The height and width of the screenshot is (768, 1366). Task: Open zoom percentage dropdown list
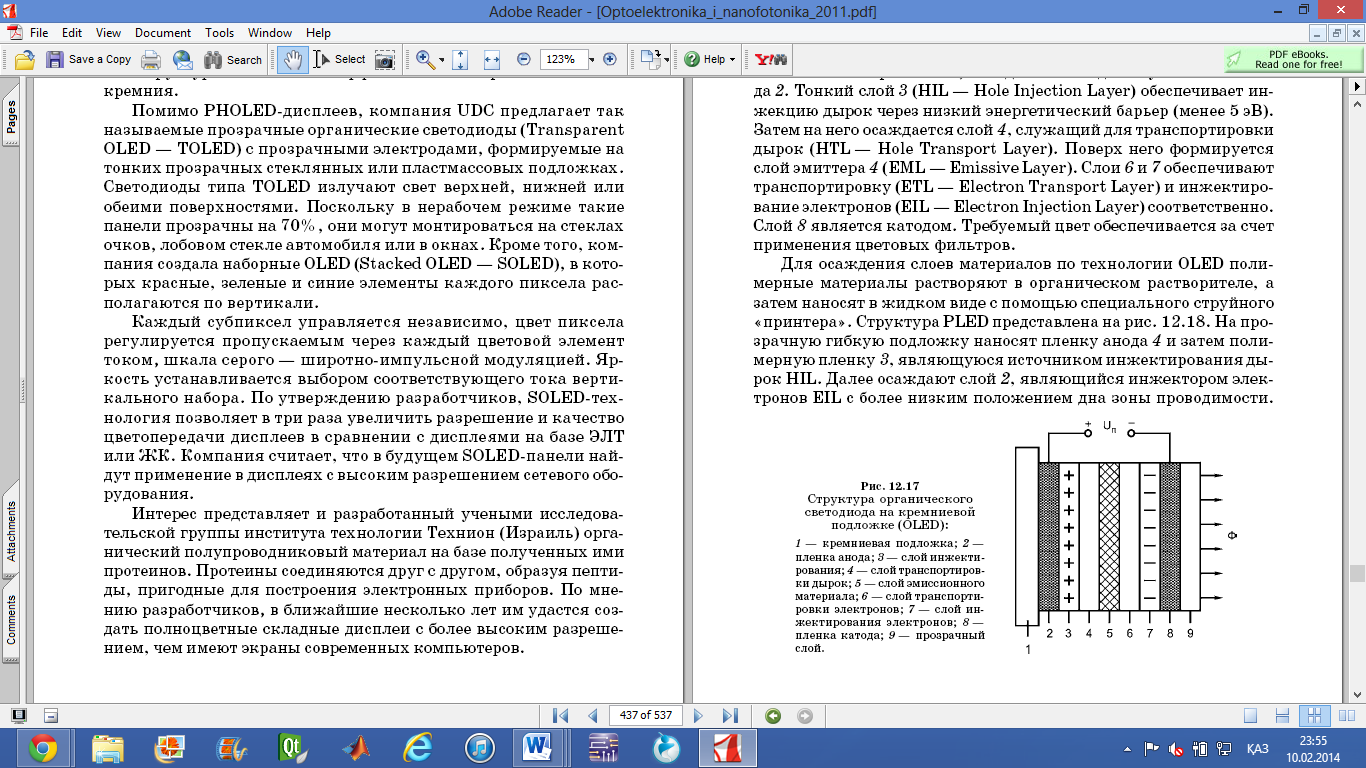pos(592,59)
